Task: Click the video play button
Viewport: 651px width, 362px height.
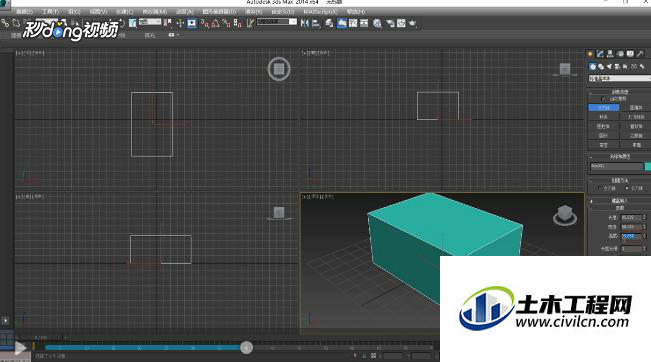Action: 20,348
